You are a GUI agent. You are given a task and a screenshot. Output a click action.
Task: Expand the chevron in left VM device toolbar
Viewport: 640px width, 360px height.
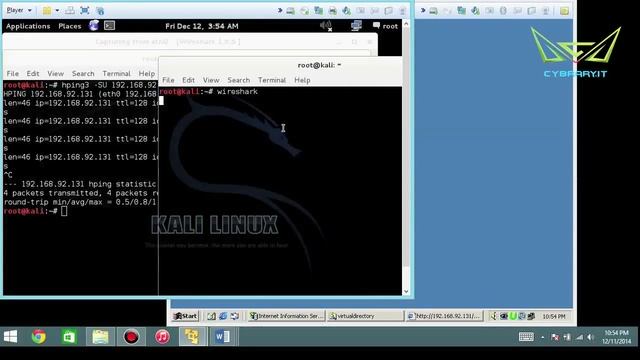click(280, 11)
